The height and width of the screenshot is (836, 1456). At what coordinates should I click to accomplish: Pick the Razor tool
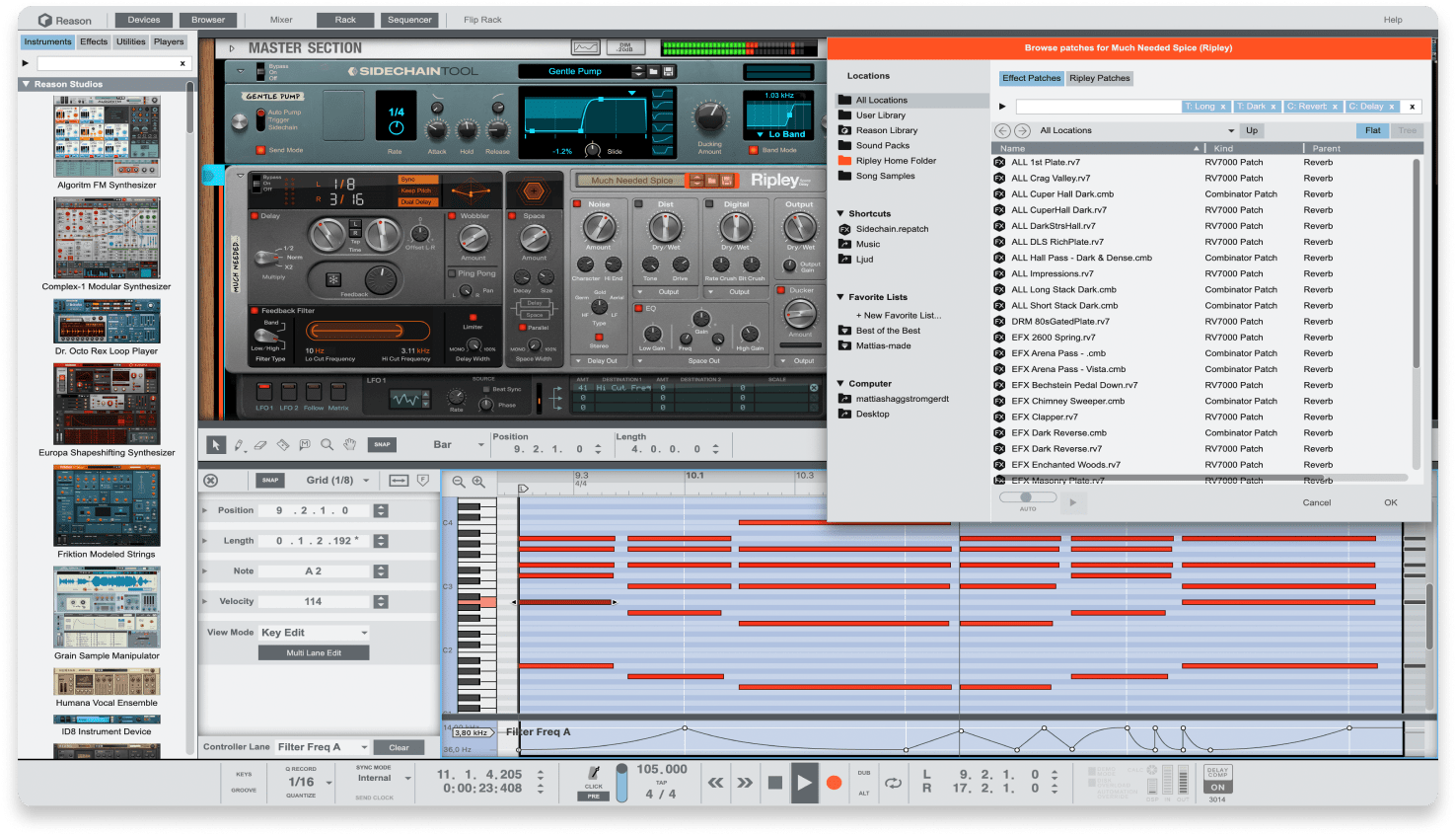[x=283, y=445]
